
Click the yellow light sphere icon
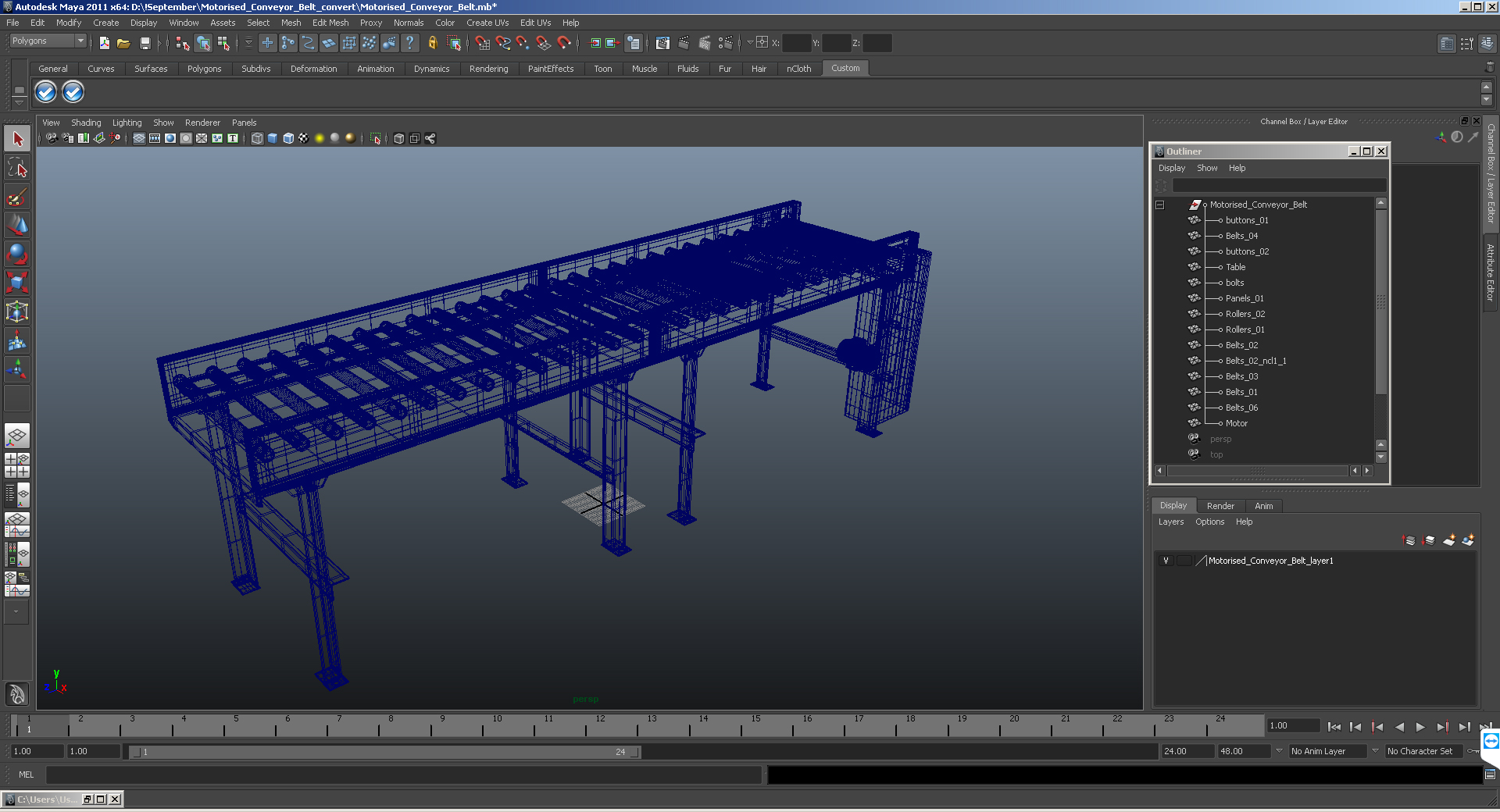(x=320, y=138)
